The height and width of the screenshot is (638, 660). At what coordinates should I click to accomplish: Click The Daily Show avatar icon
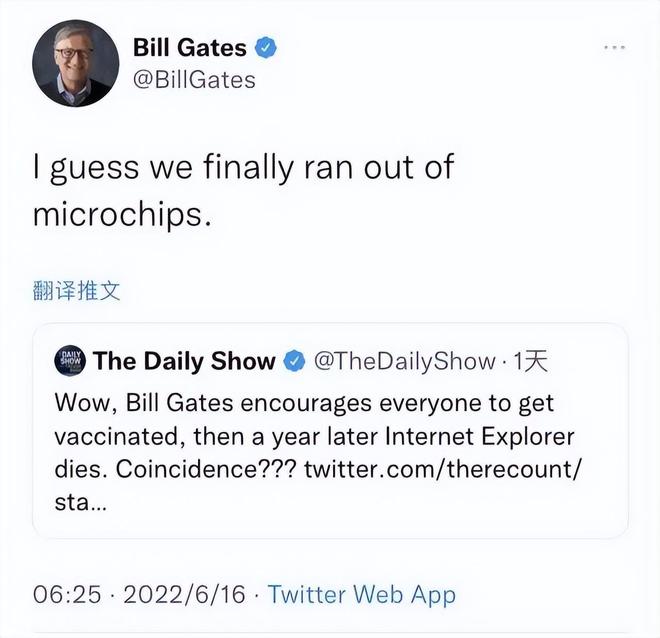(69, 361)
